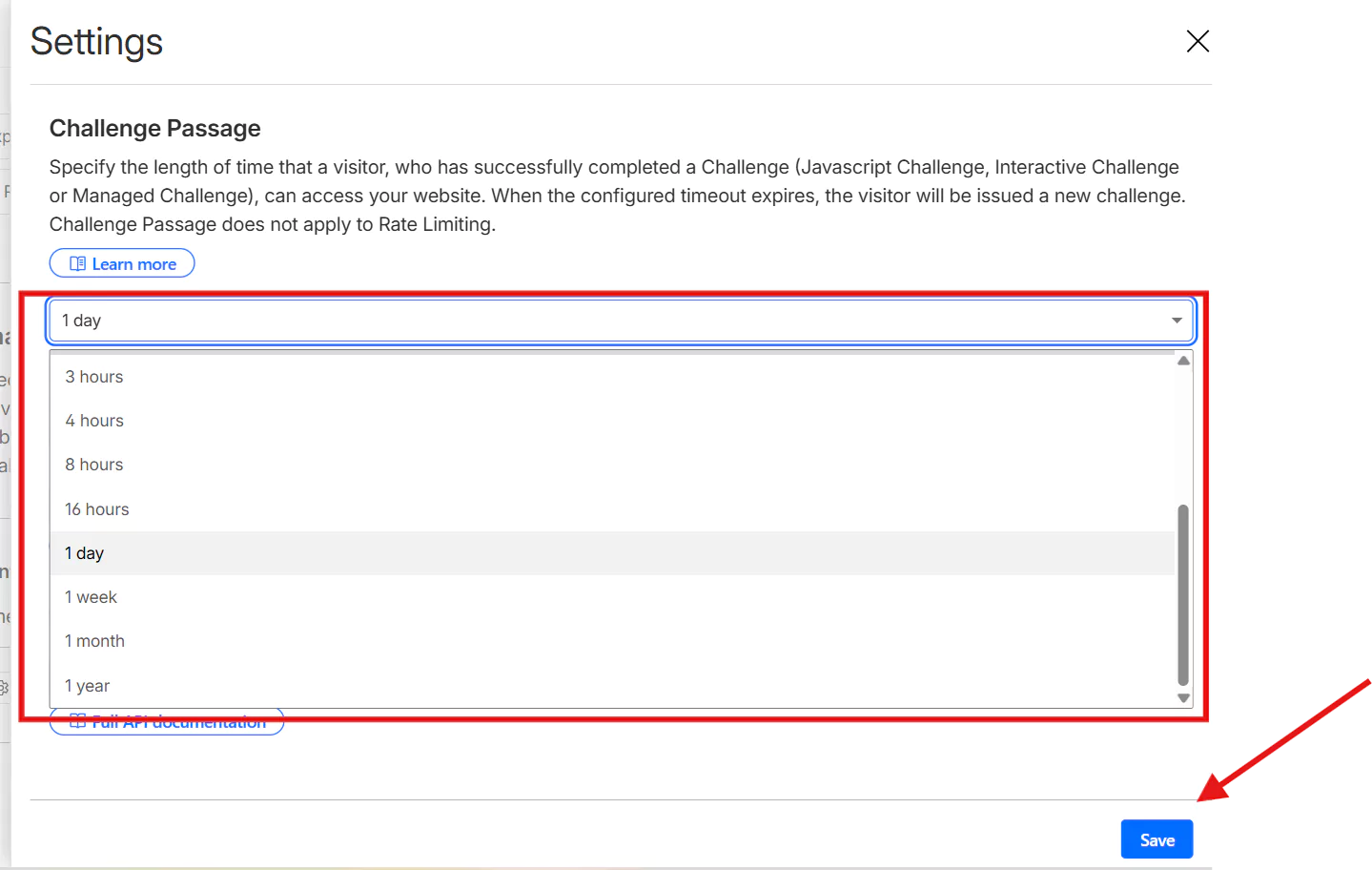The height and width of the screenshot is (870, 1372).
Task: Click the book icon on Learn more
Action: coord(77,264)
